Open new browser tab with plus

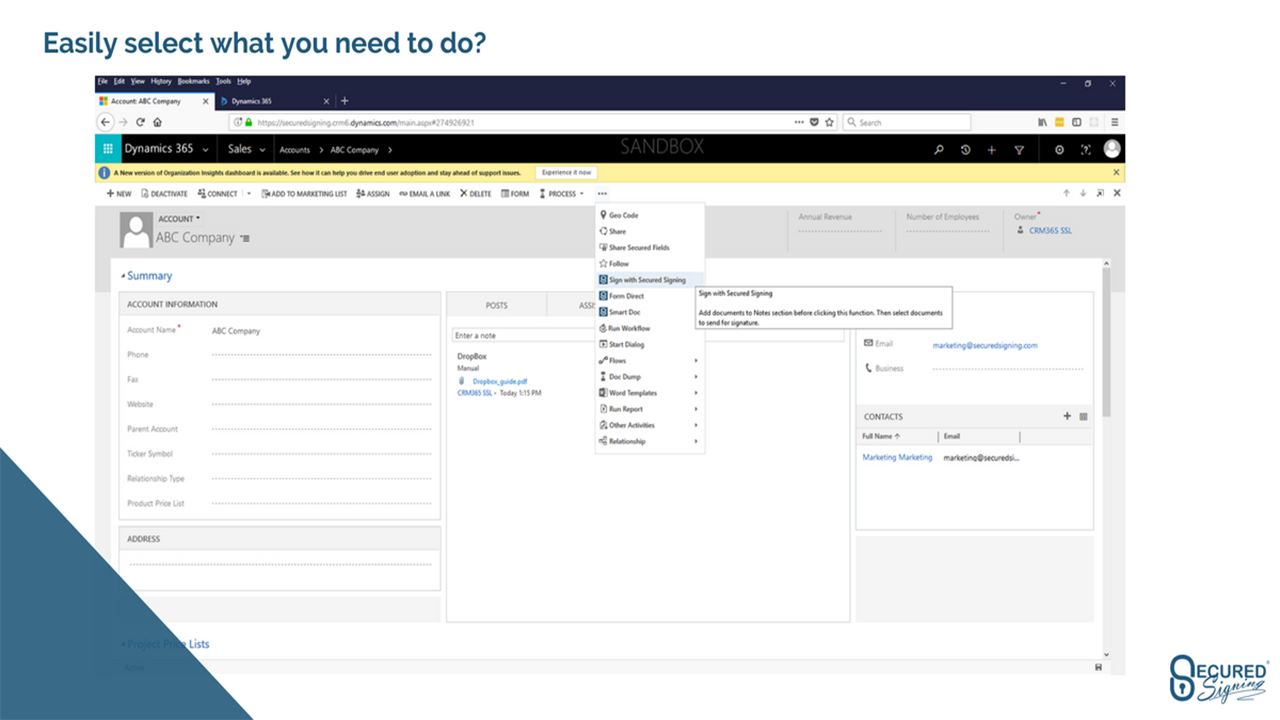point(345,101)
